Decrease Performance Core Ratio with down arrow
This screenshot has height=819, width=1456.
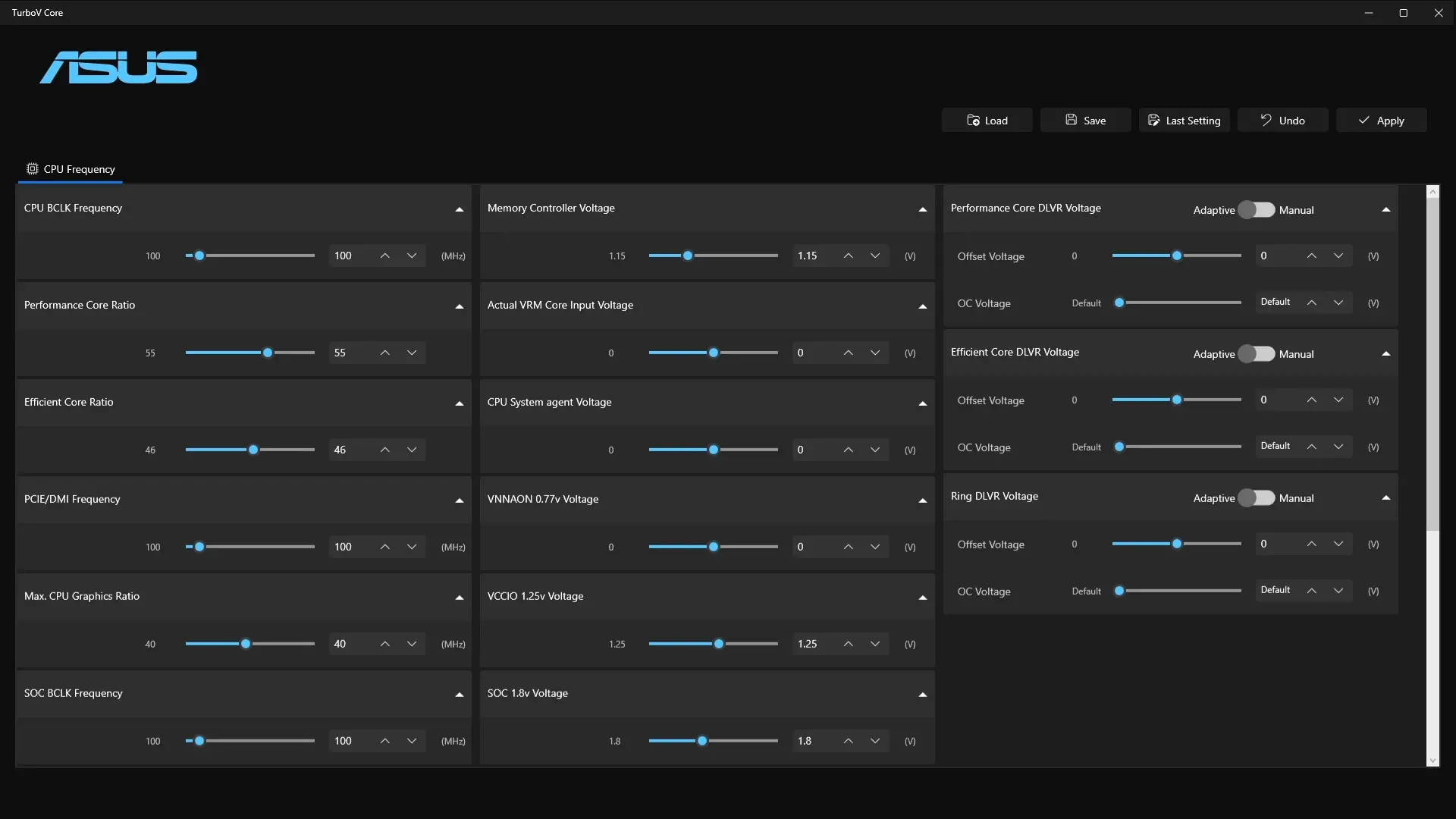click(x=412, y=353)
